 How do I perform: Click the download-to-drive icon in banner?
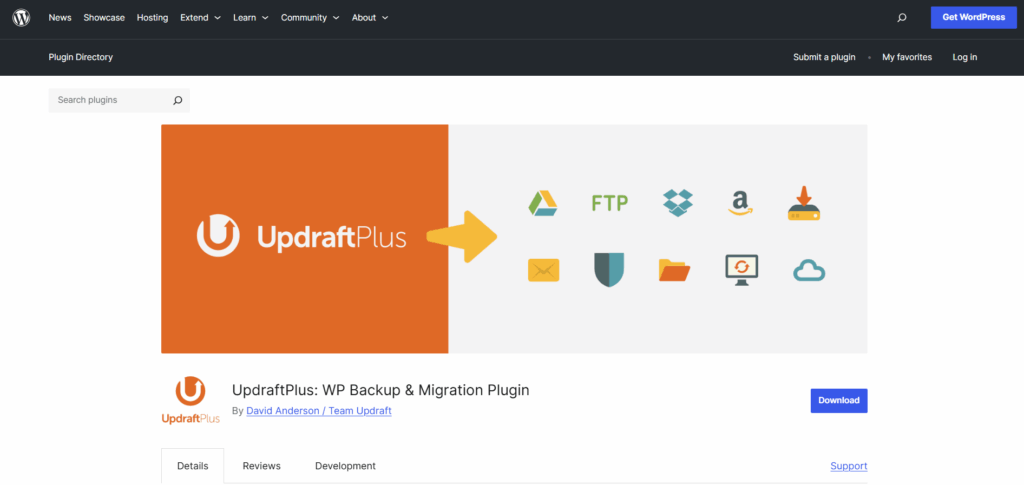point(804,203)
